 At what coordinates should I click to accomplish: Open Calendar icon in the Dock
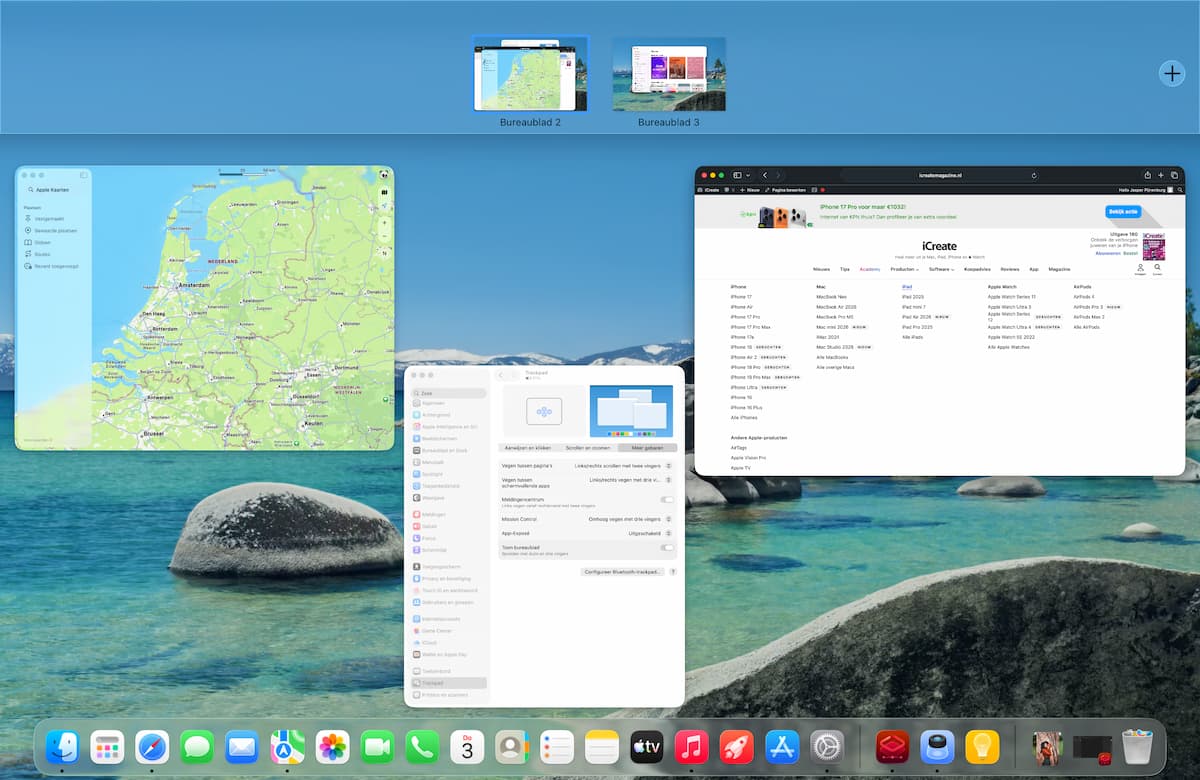click(x=467, y=747)
